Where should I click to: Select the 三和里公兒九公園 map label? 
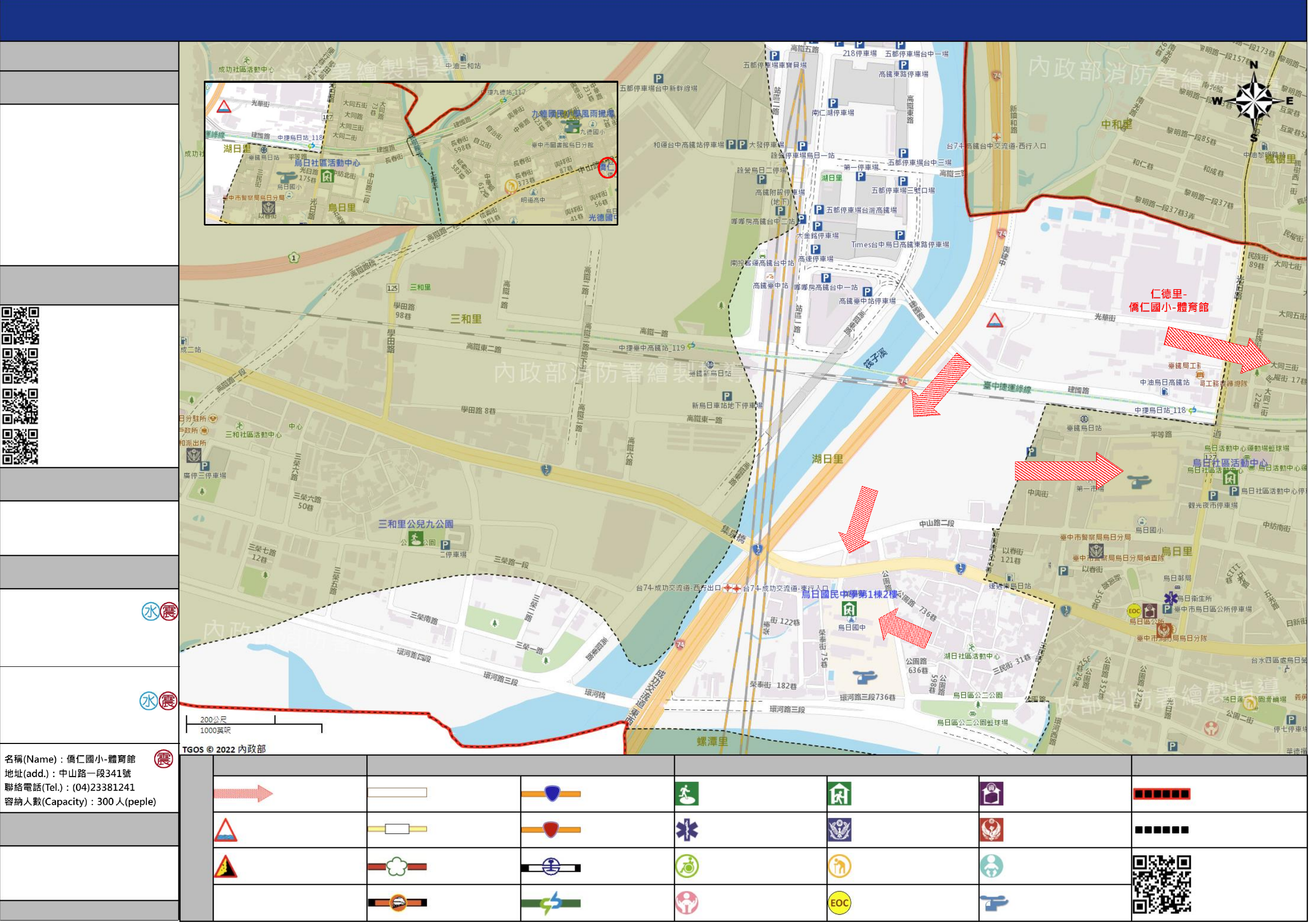(x=416, y=525)
